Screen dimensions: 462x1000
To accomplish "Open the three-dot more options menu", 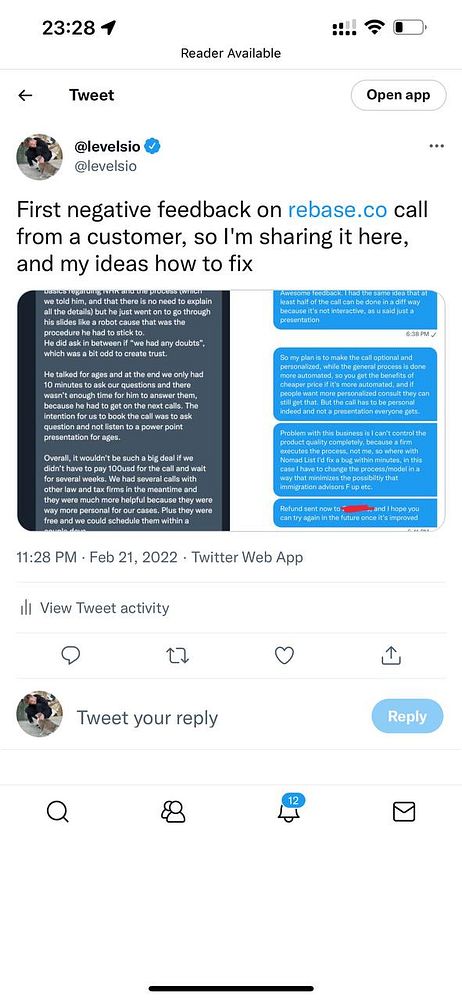I will point(436,146).
